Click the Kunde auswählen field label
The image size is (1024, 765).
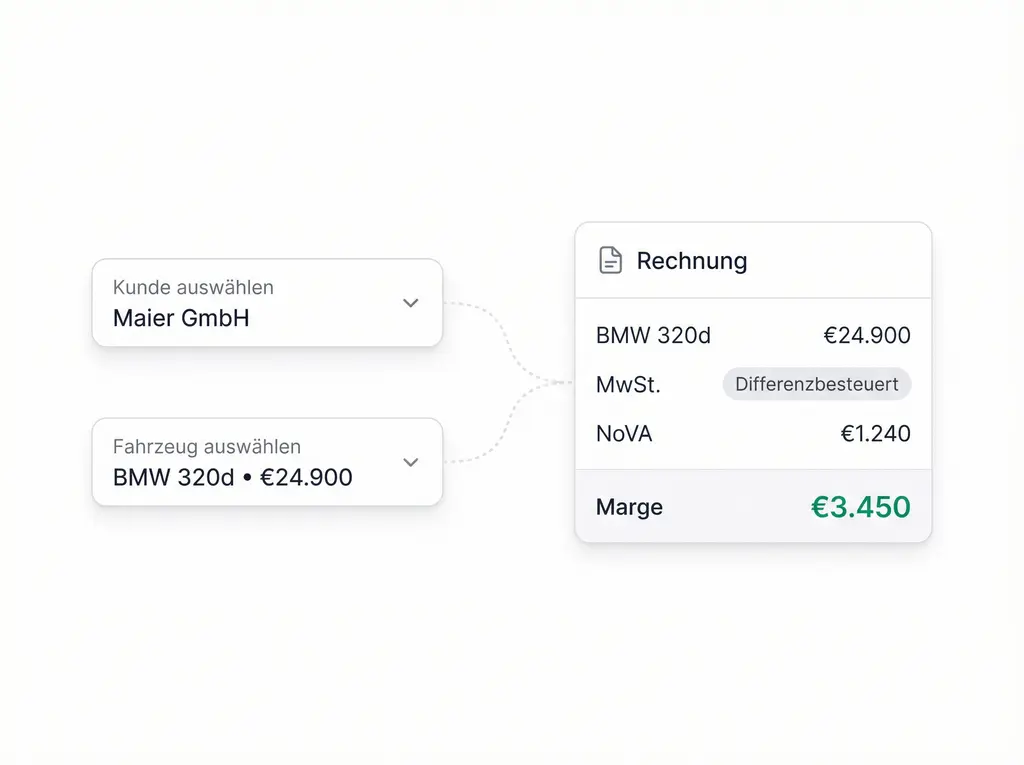(x=193, y=288)
